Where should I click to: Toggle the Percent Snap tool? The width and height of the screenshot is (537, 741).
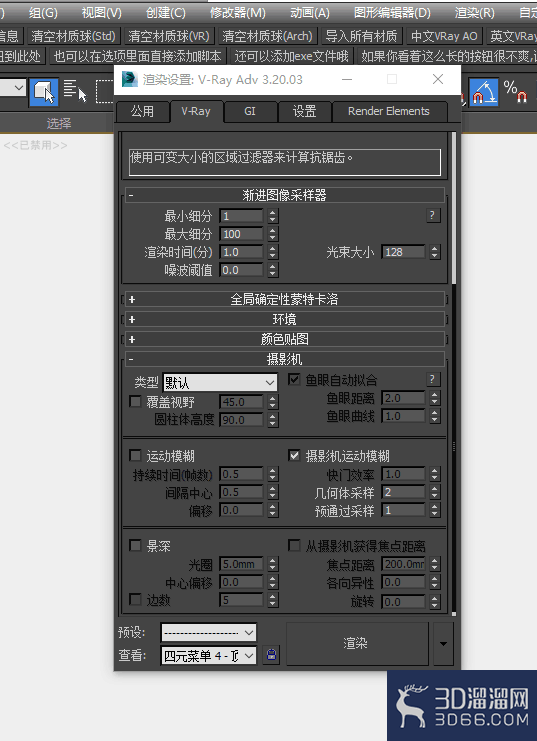(x=515, y=92)
